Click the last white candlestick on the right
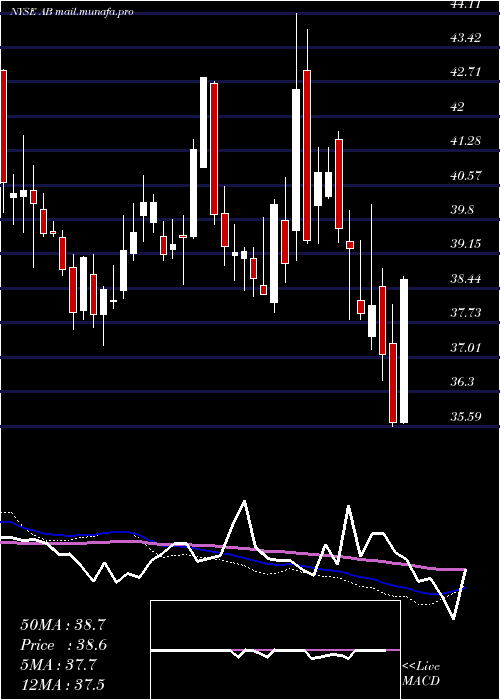This screenshot has width=500, height=700. pyautogui.click(x=404, y=350)
